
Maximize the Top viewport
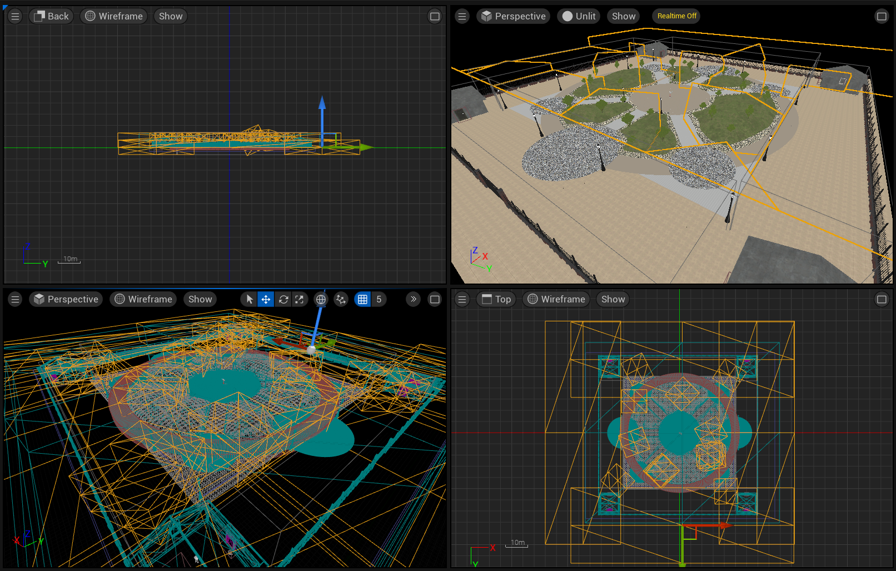(881, 299)
